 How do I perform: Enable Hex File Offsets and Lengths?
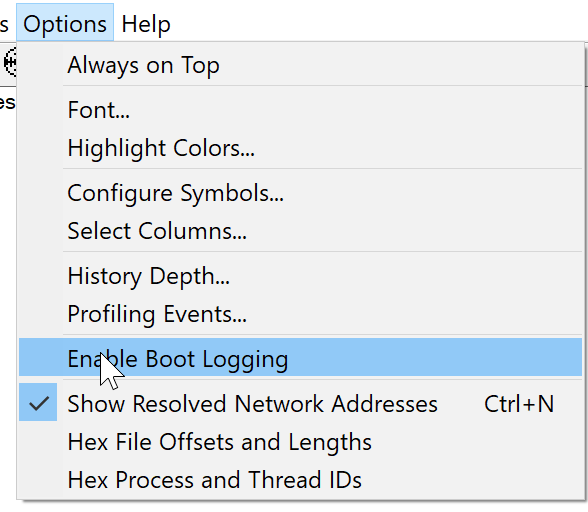(300, 441)
